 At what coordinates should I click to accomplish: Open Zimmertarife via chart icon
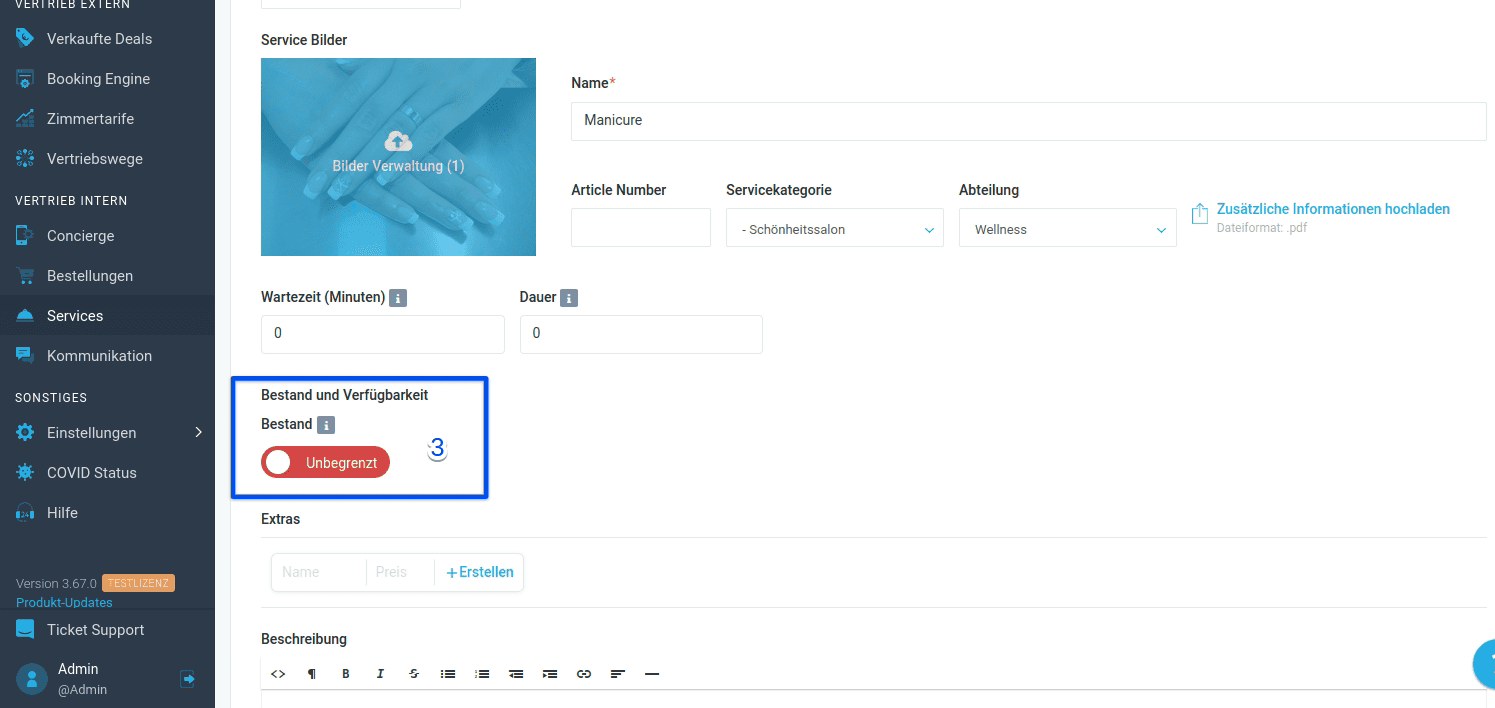point(25,119)
